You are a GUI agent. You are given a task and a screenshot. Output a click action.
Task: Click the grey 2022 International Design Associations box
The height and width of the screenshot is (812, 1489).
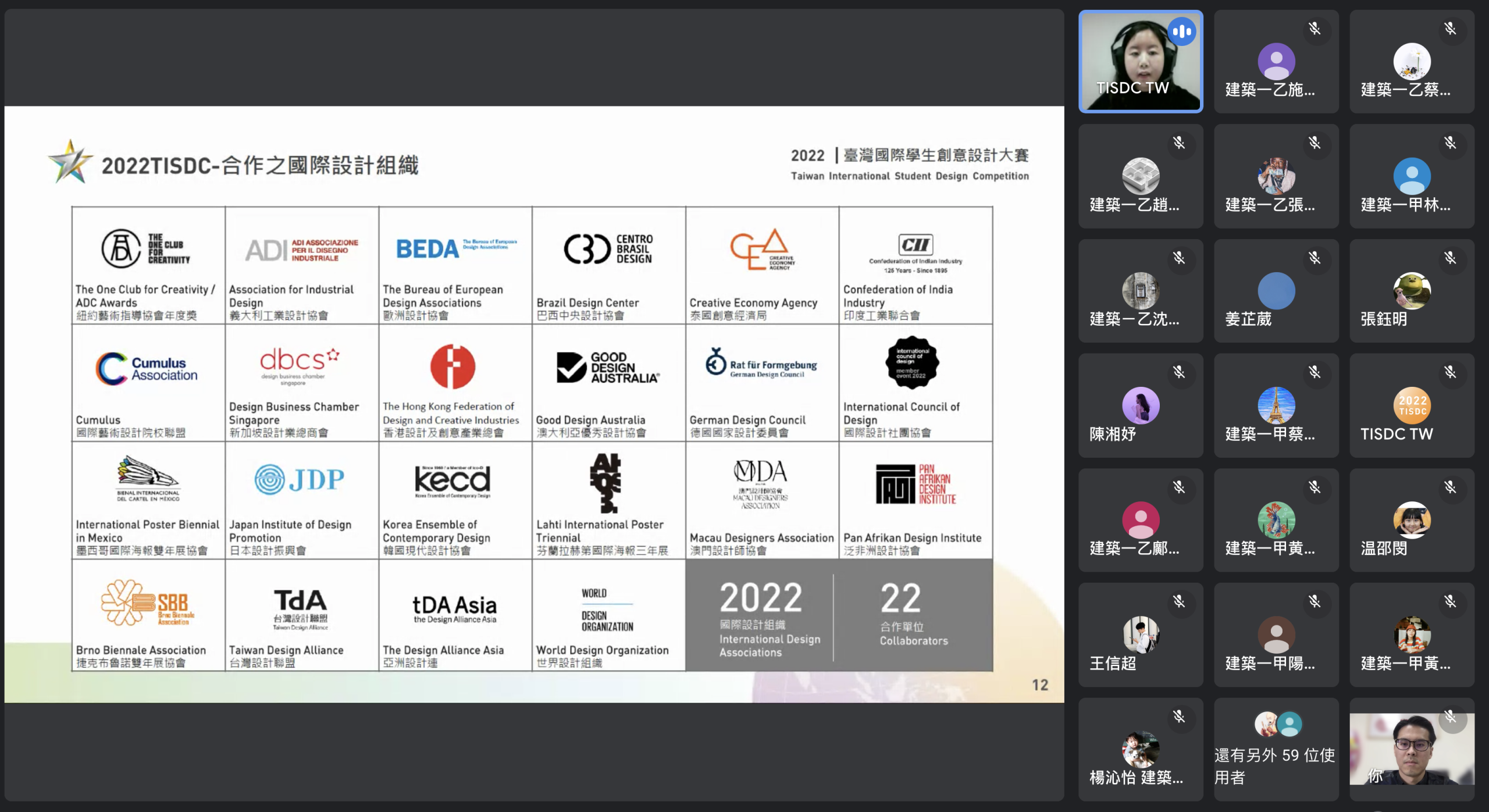(x=761, y=615)
